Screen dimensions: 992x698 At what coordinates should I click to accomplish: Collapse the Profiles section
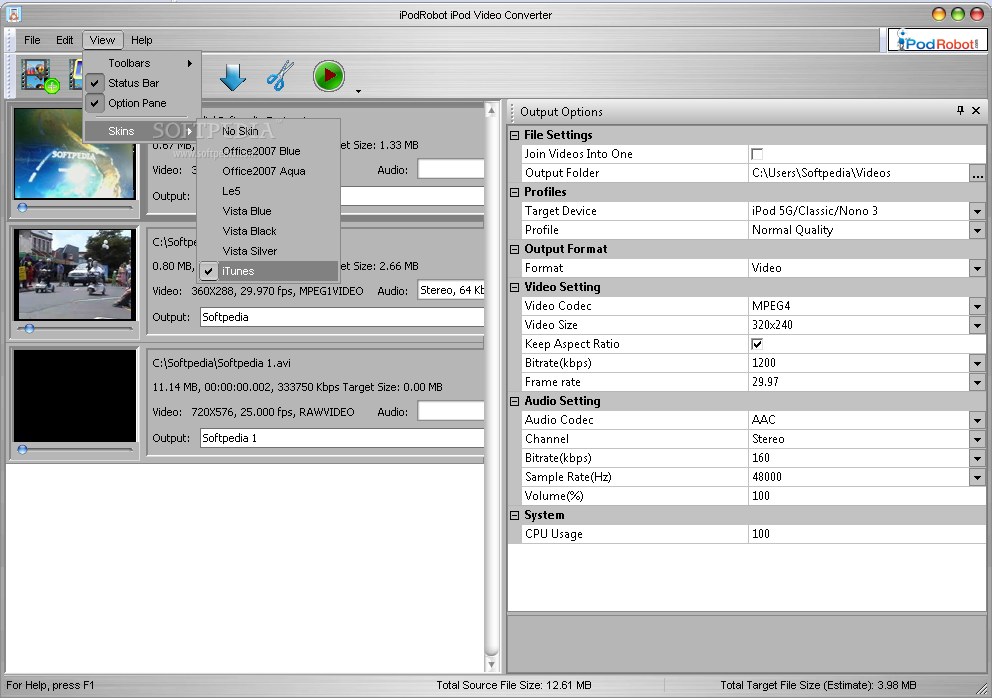coord(514,192)
